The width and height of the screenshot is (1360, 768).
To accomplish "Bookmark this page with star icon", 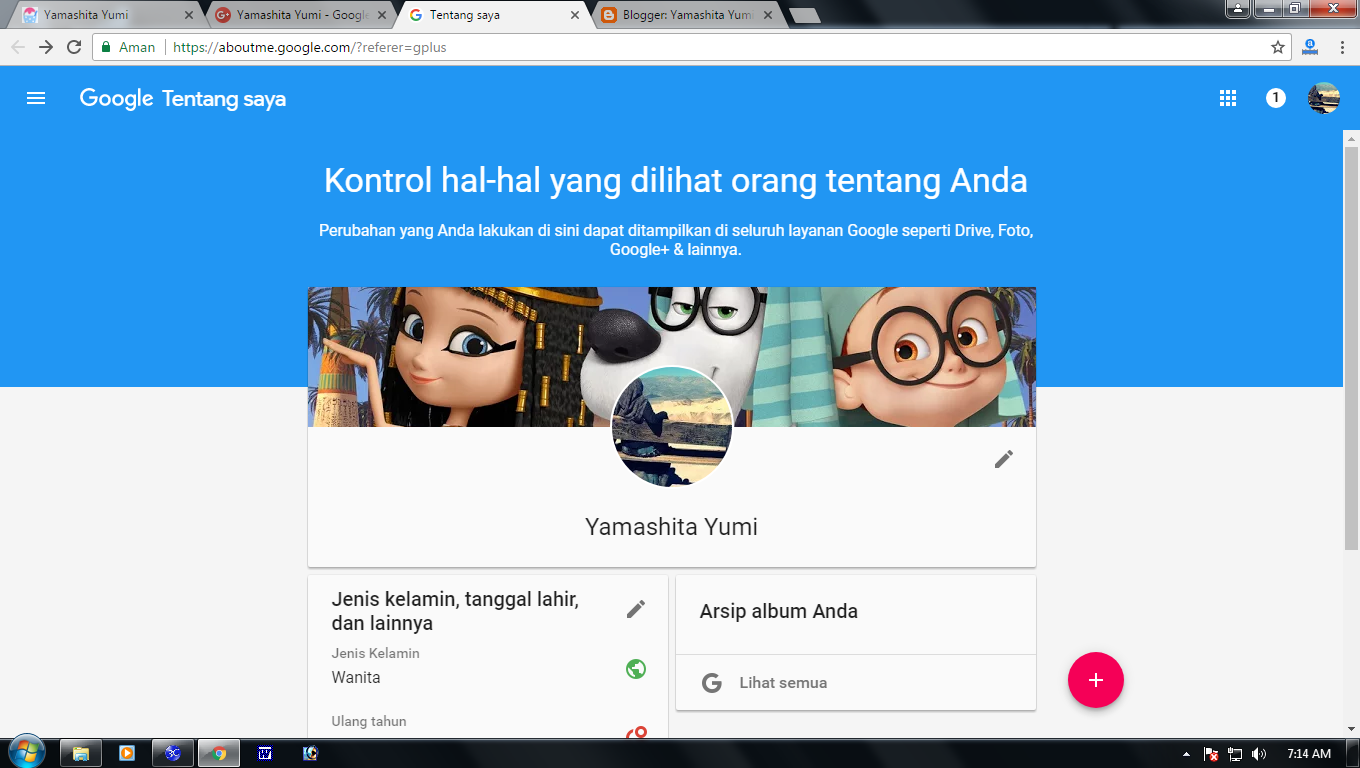I will (x=1277, y=47).
